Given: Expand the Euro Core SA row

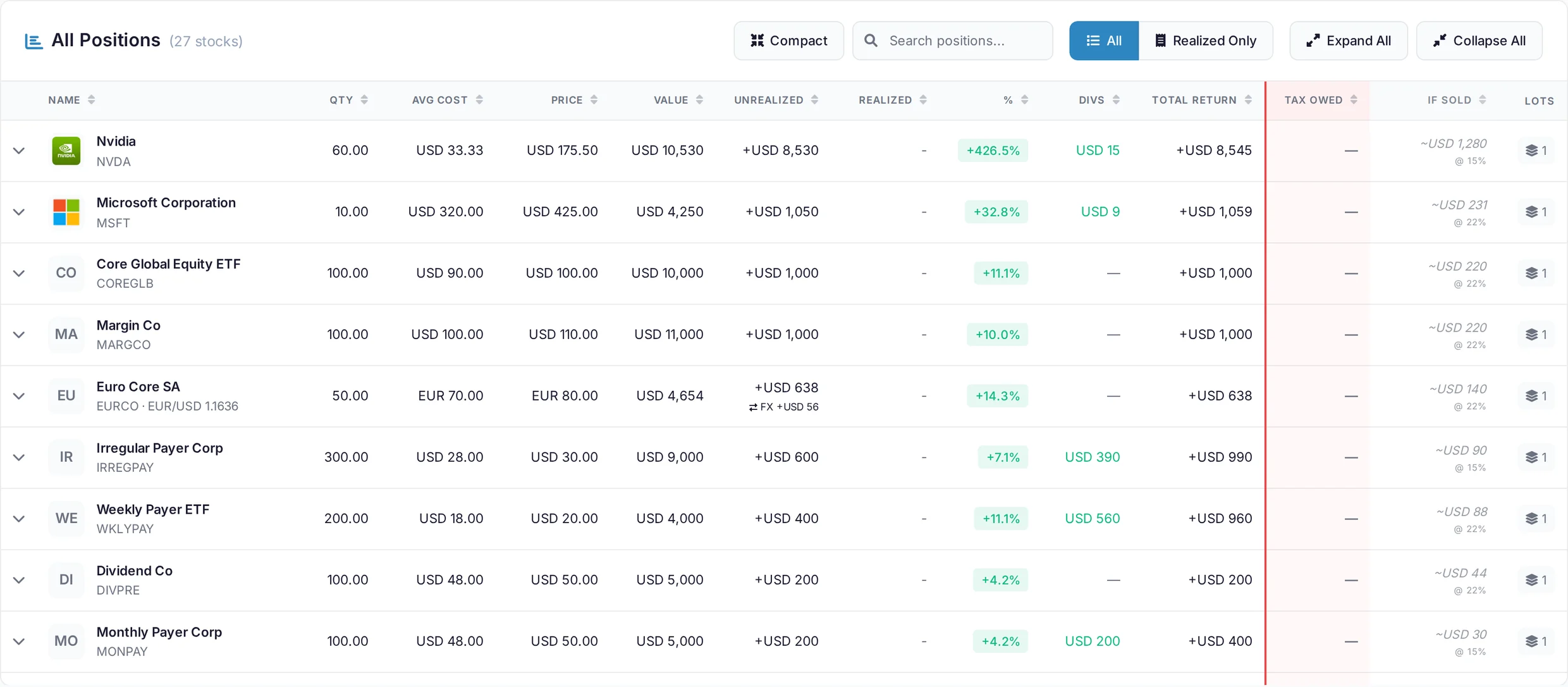Looking at the screenshot, I should (19, 396).
